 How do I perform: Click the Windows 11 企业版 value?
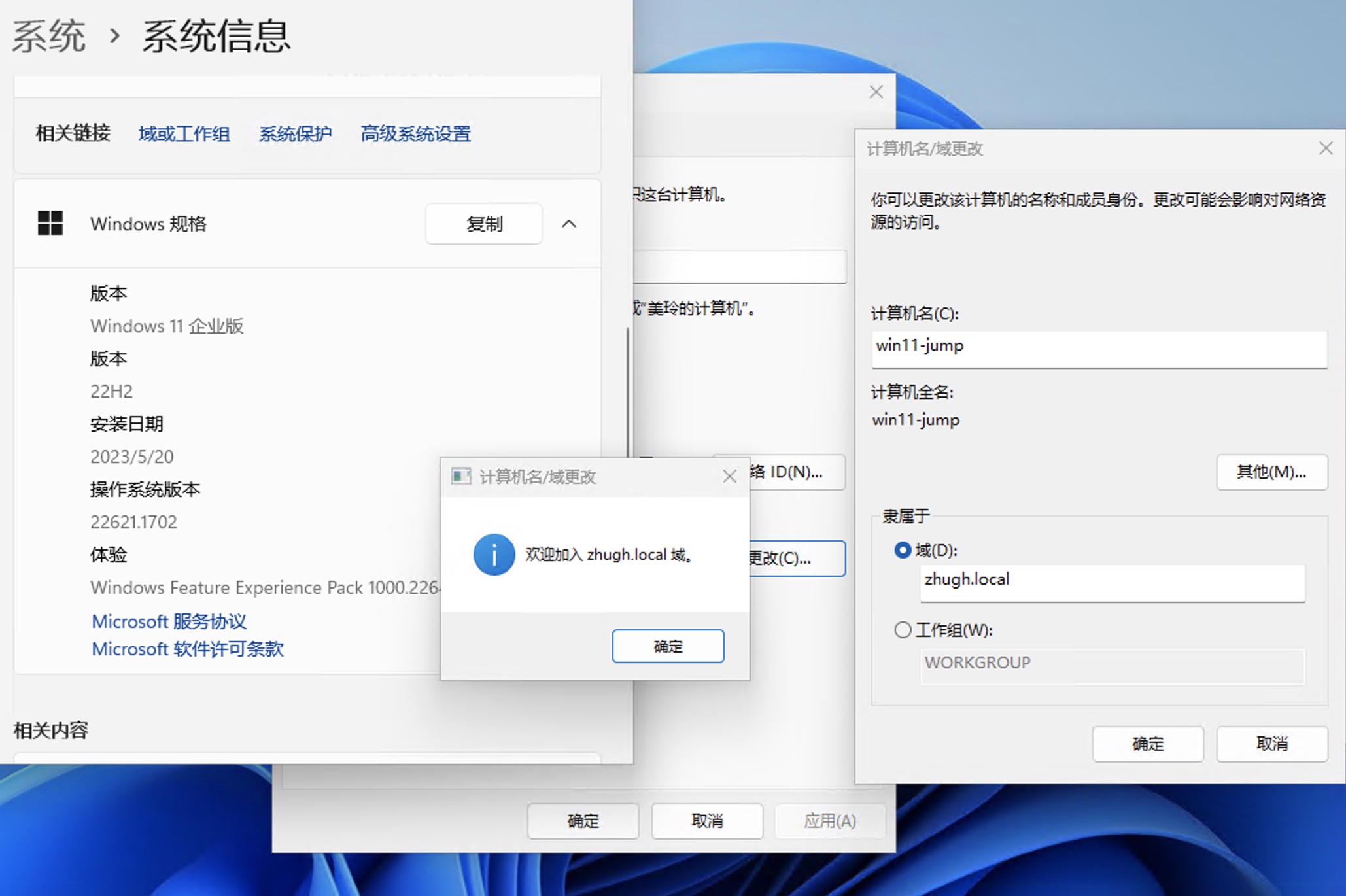[x=167, y=326]
